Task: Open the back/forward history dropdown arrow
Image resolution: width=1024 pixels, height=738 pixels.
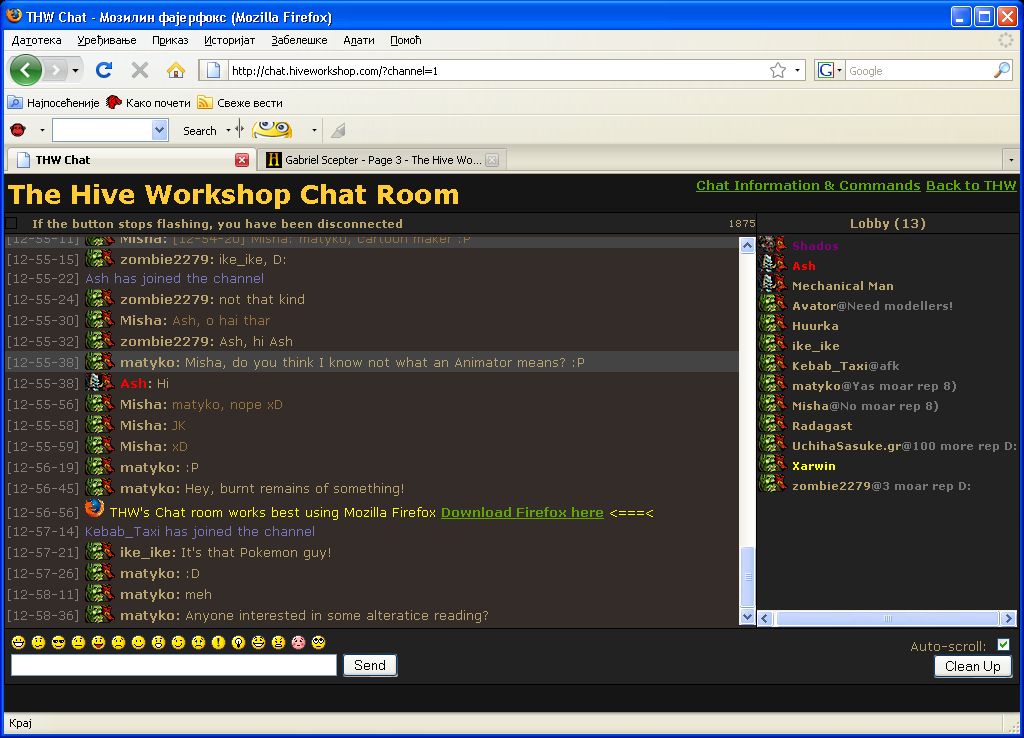Action: click(x=76, y=71)
